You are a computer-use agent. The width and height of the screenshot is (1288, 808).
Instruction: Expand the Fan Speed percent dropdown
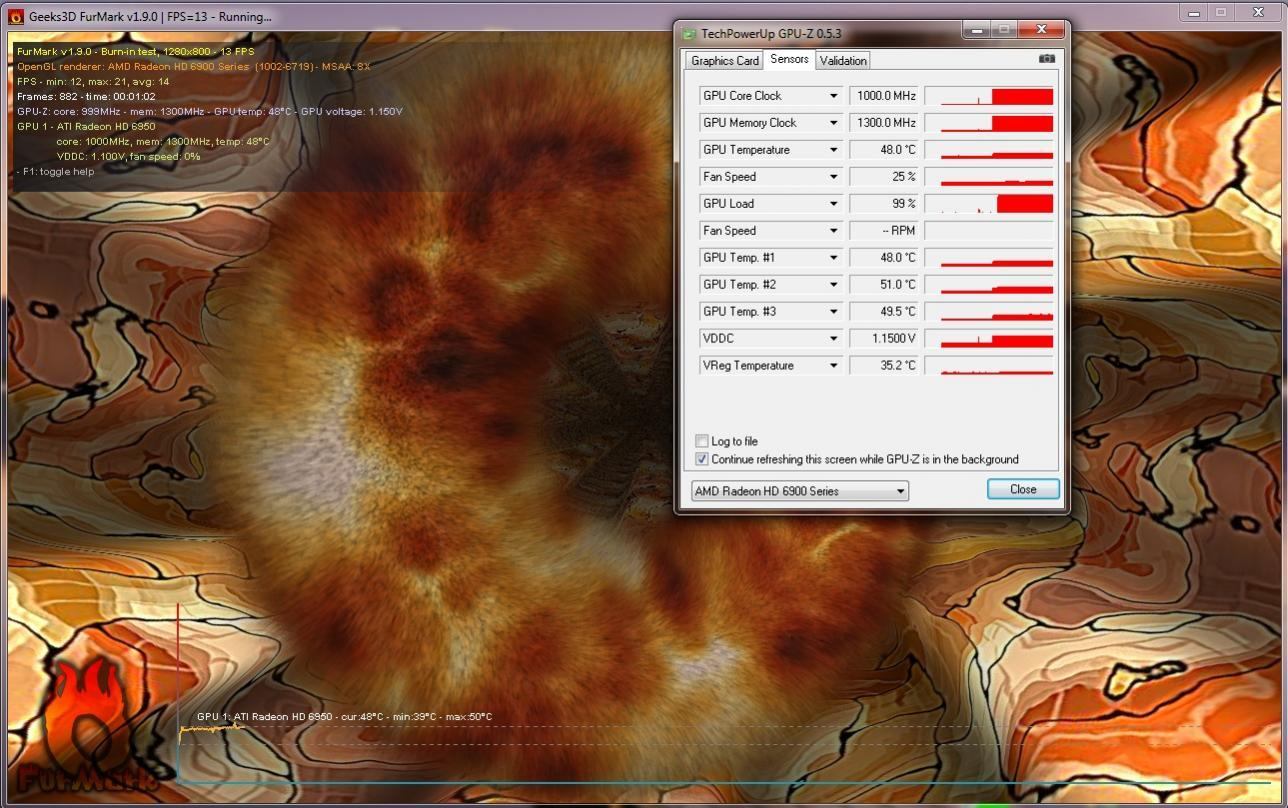pos(833,177)
